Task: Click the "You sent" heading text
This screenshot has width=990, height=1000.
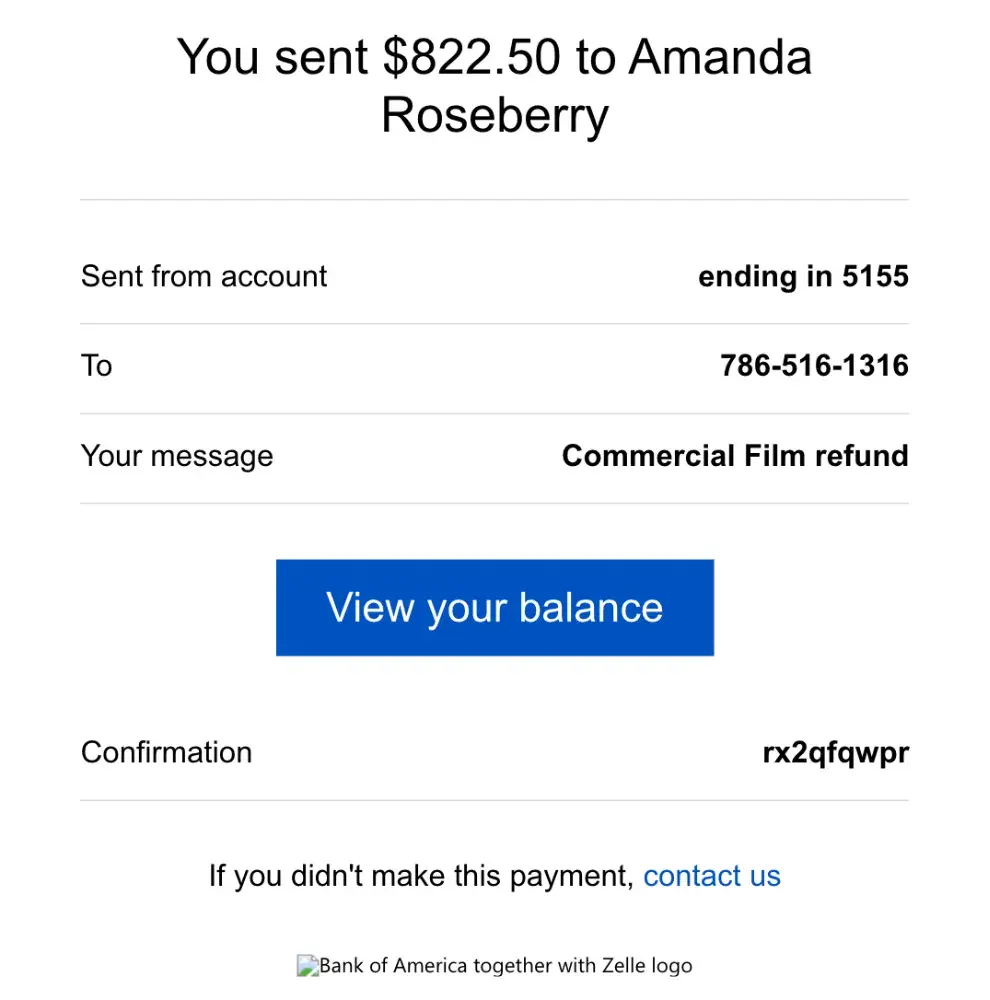Action: click(270, 57)
